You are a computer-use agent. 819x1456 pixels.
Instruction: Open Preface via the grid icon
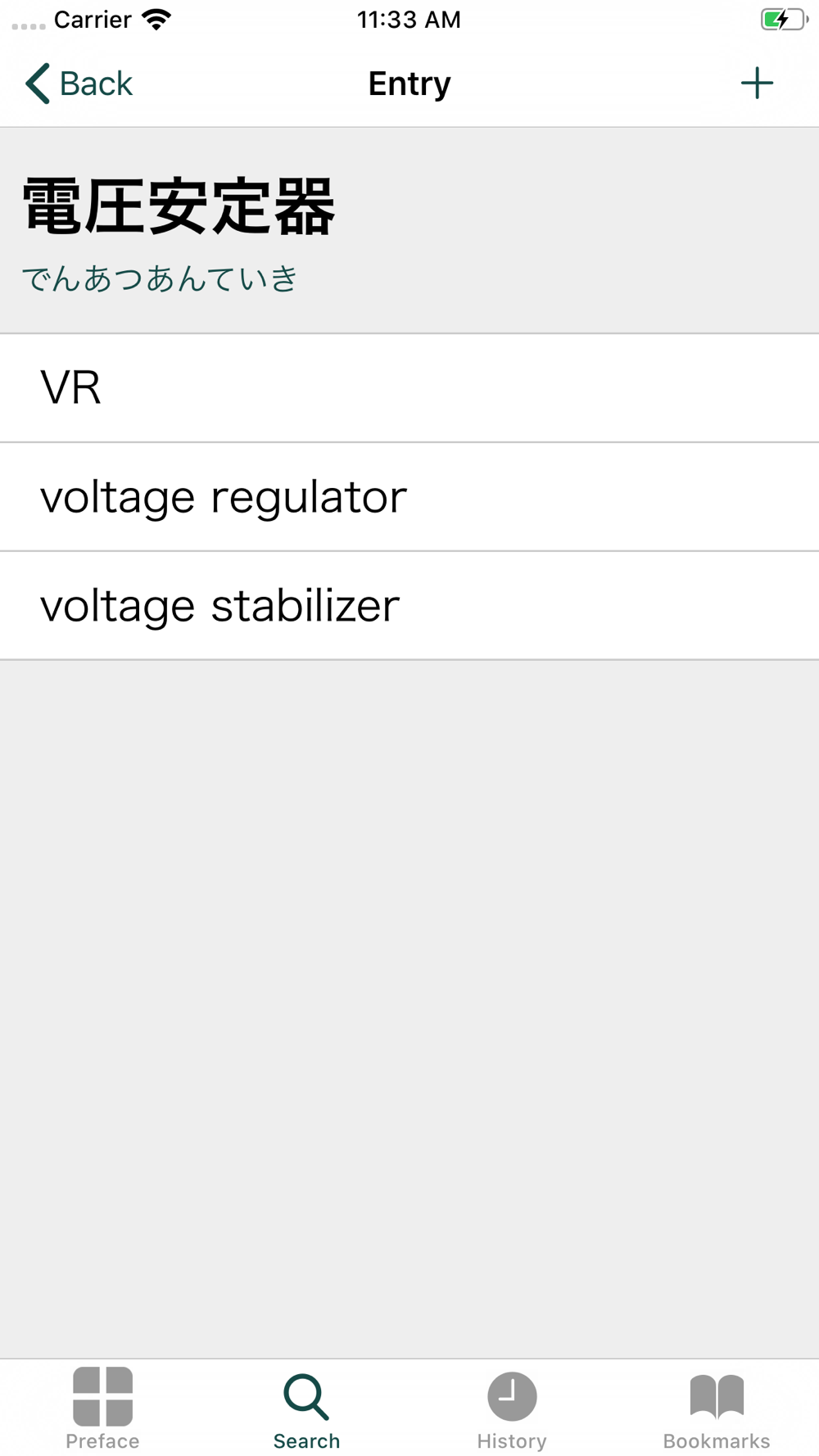pos(102,1395)
